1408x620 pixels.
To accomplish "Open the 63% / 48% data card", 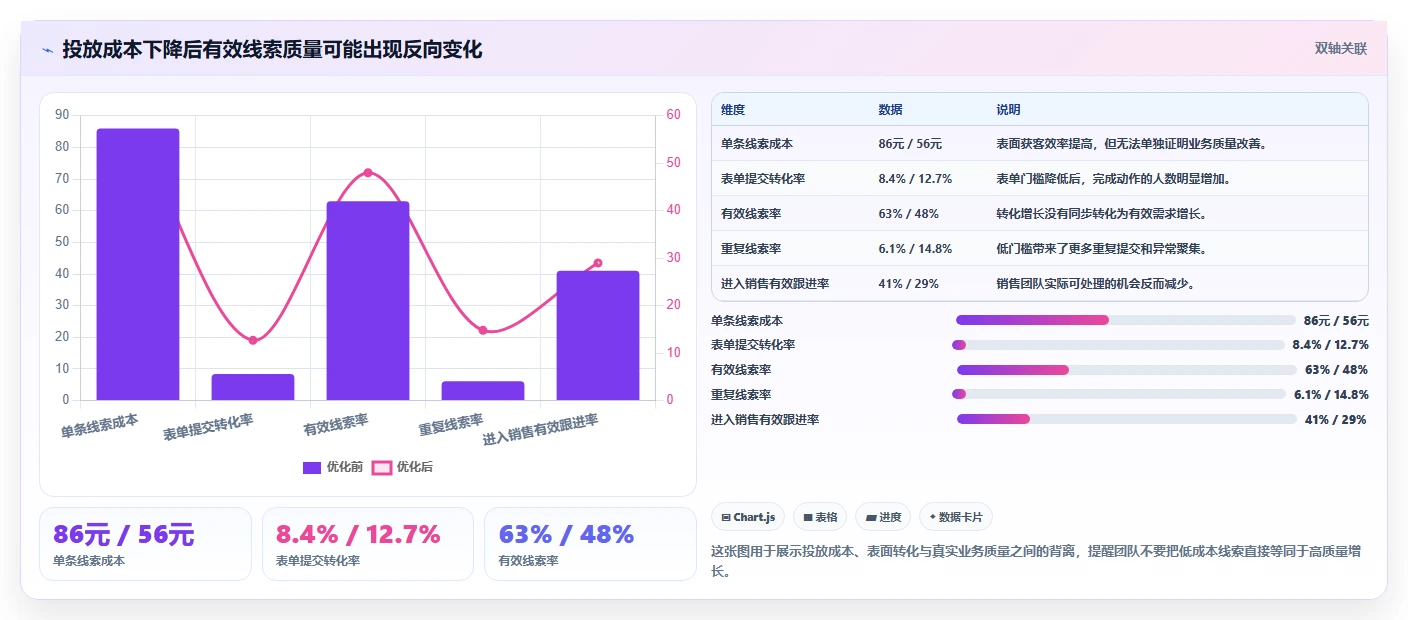I will [x=590, y=544].
